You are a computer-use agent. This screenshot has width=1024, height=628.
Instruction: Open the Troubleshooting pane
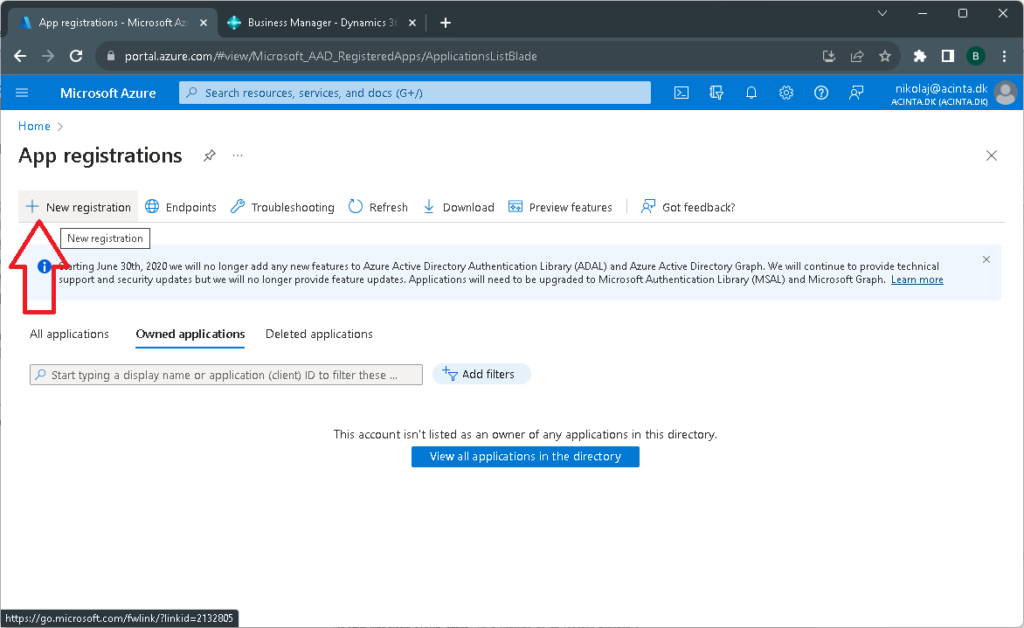coord(281,207)
